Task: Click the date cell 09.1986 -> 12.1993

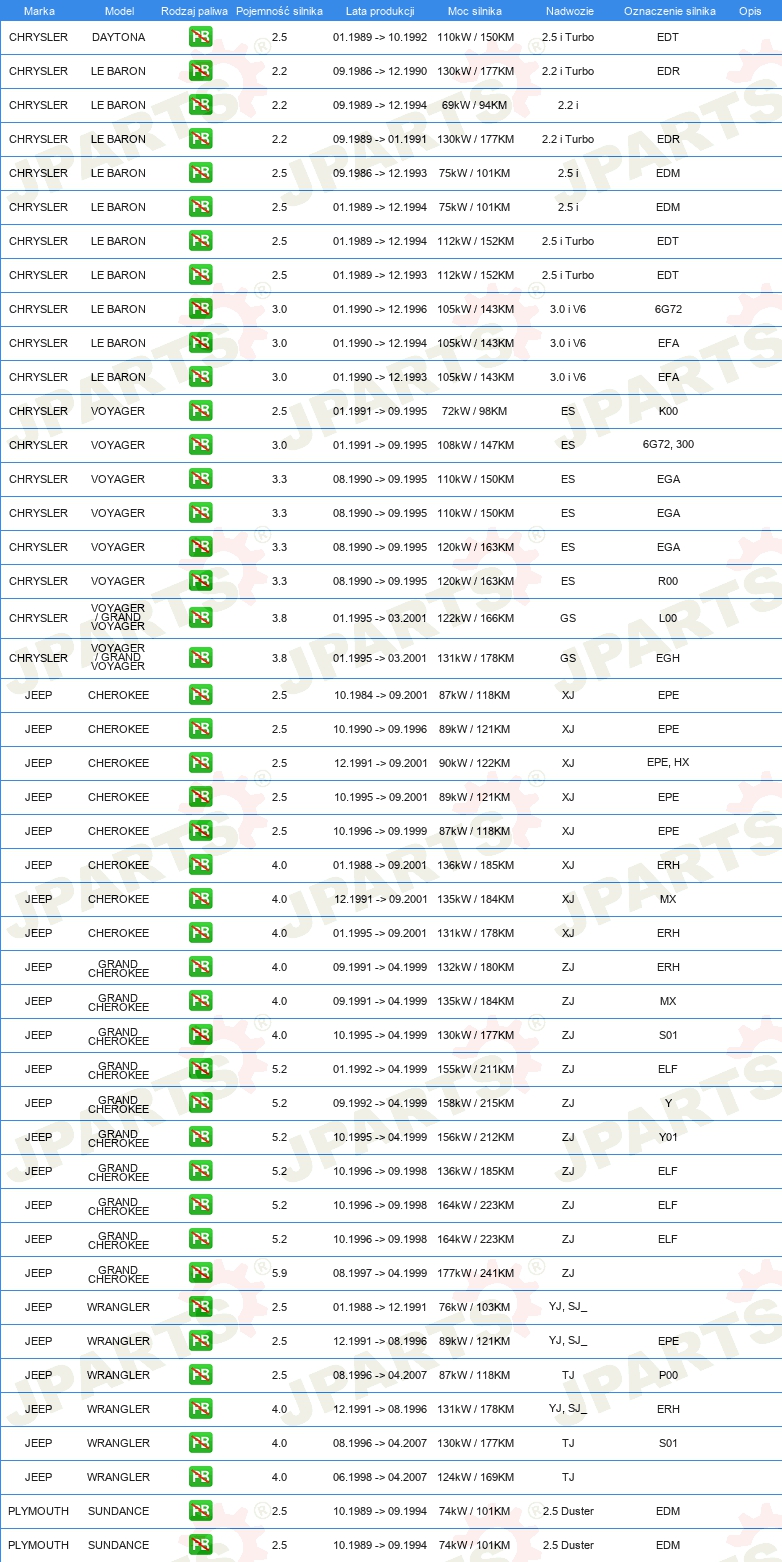Action: 380,174
